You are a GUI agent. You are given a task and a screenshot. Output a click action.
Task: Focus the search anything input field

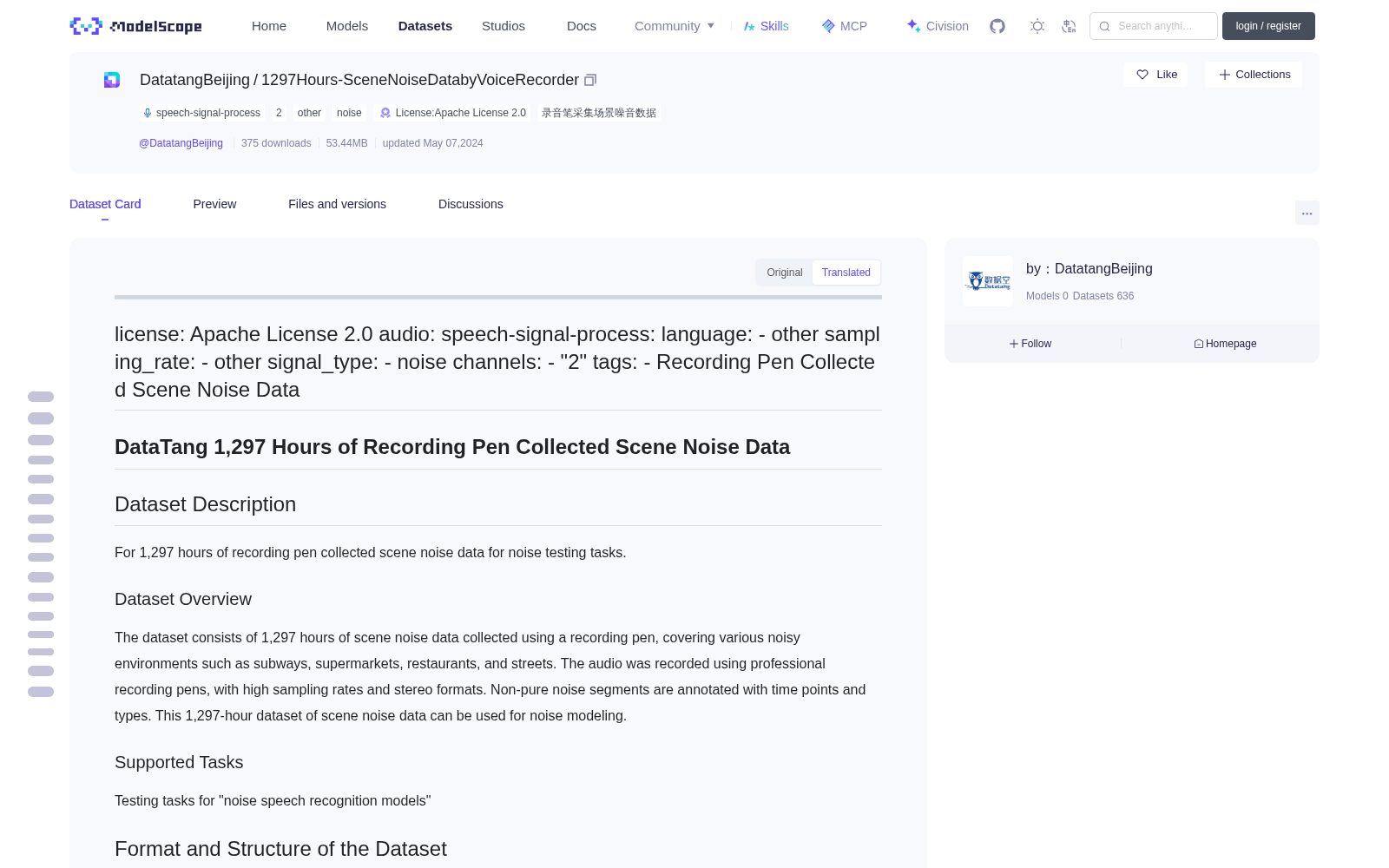point(1154,26)
